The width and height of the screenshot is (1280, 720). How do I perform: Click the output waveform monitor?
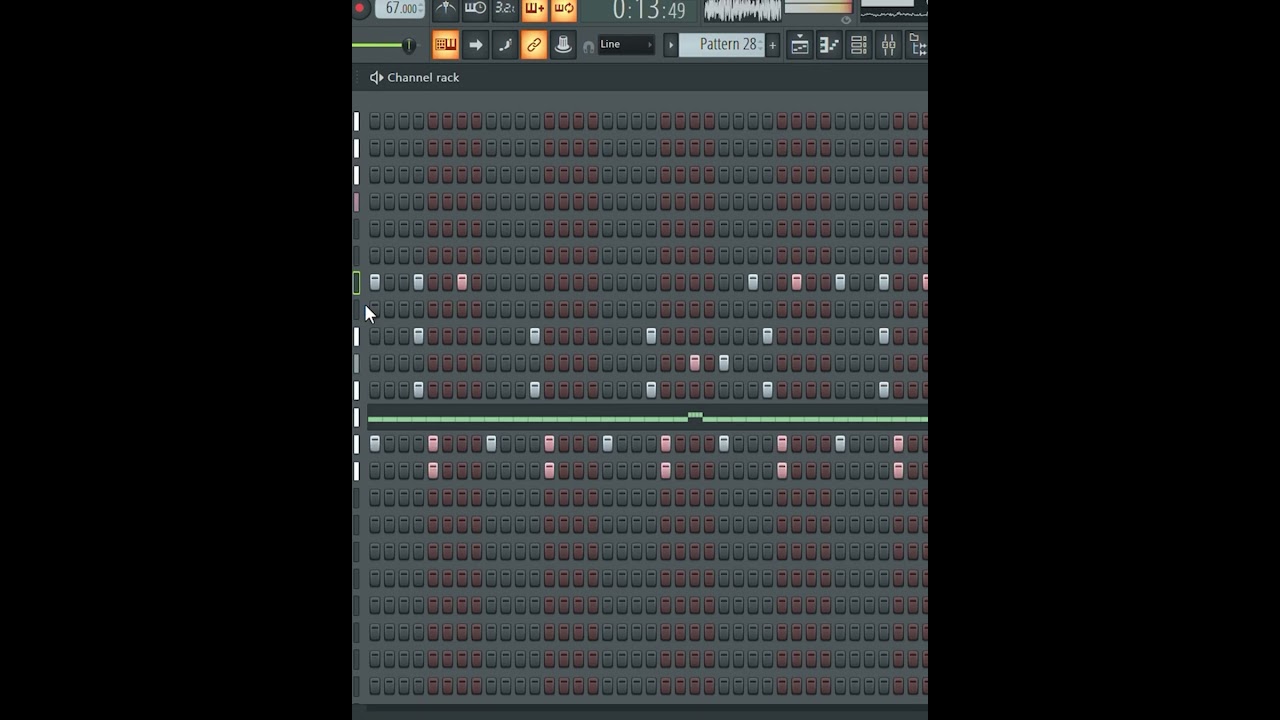click(x=743, y=11)
